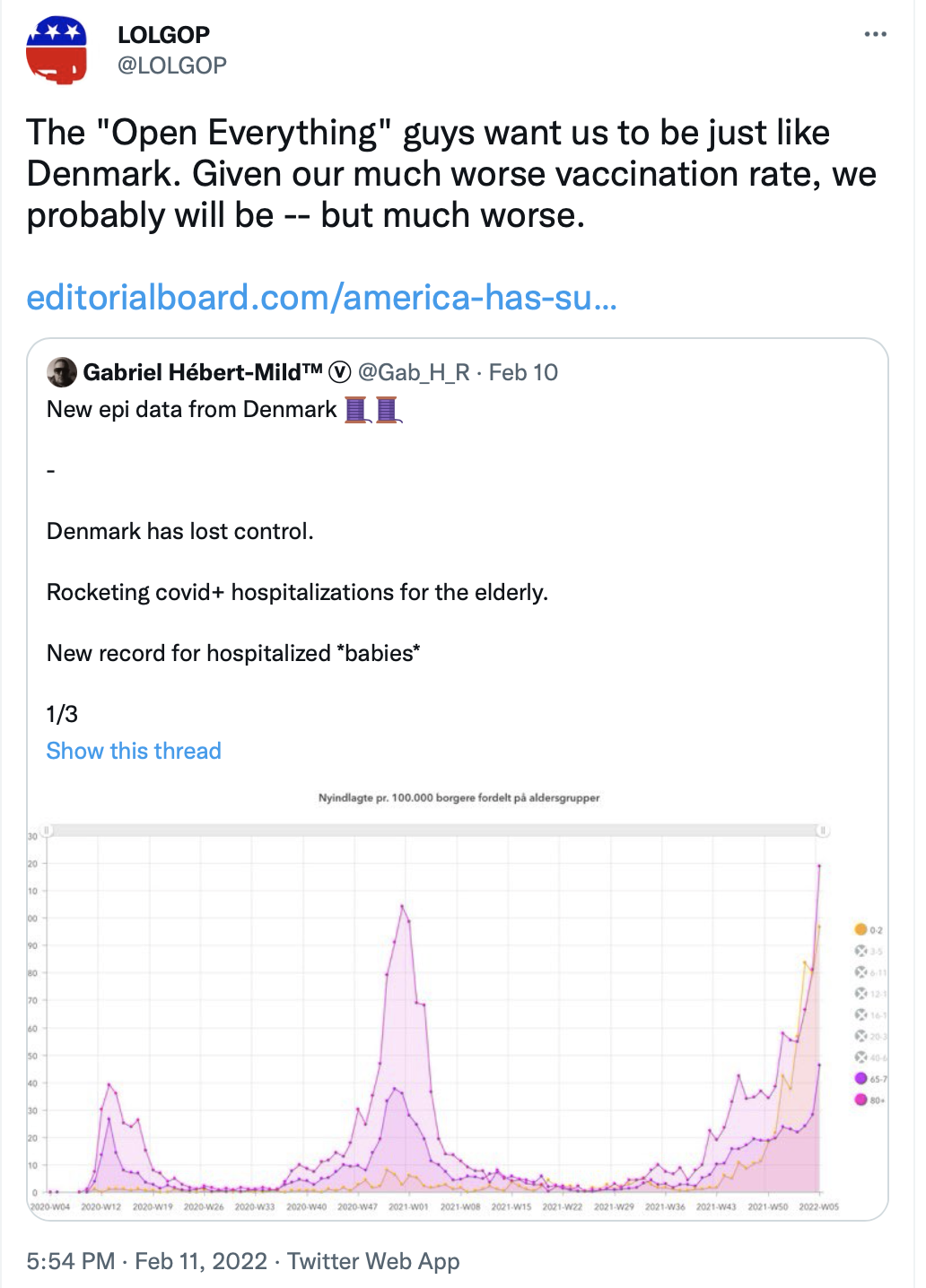Toggle the purple 65-79 legend marker
This screenshot has height=1288, width=926.
[861, 1078]
